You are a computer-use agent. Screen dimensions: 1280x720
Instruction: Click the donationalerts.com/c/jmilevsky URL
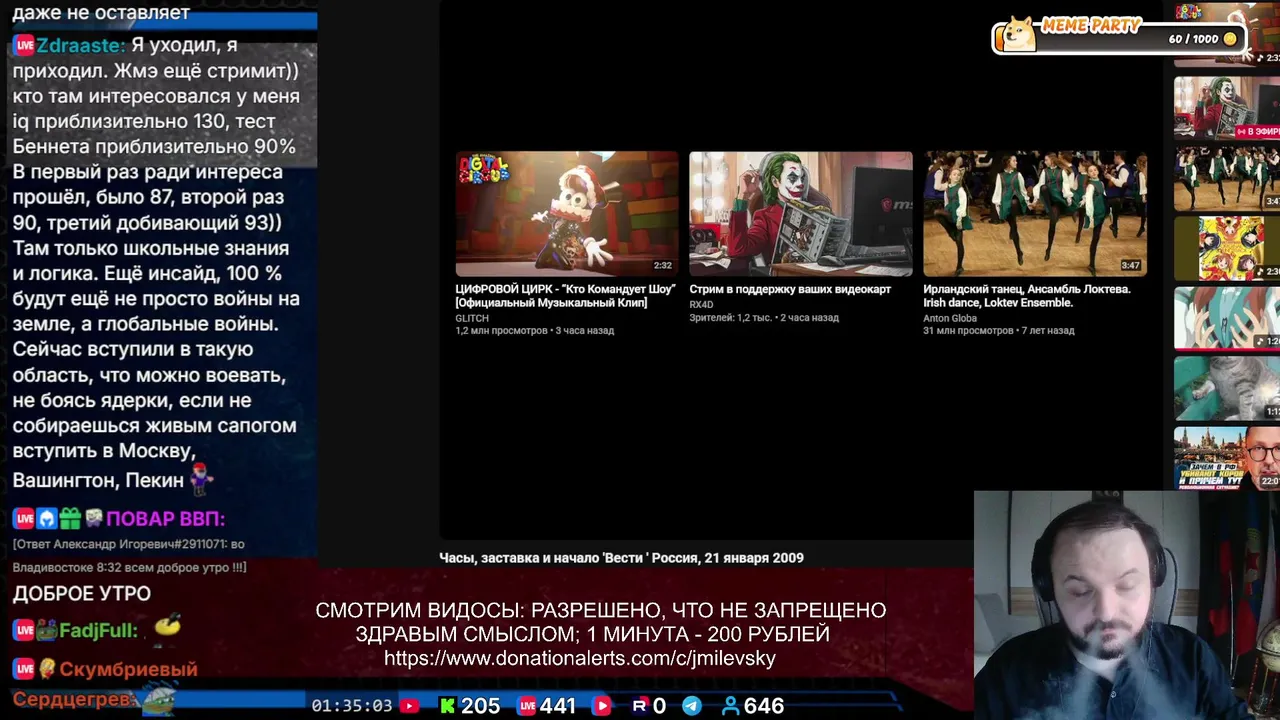coord(580,658)
